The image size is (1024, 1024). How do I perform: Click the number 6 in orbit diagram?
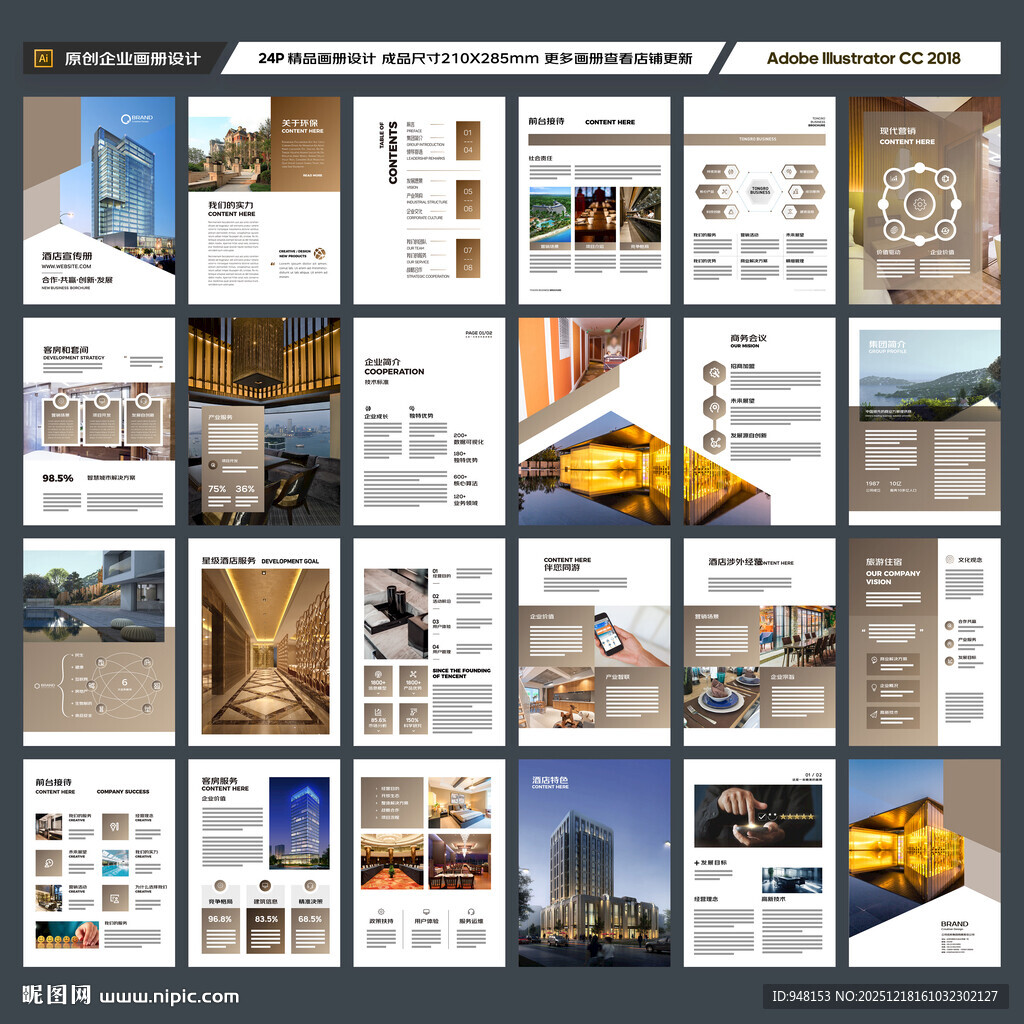(125, 682)
